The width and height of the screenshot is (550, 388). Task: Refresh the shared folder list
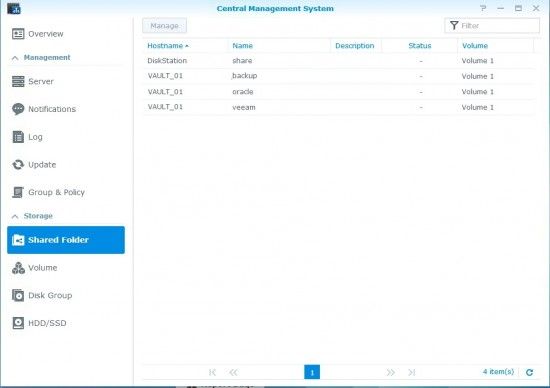pyautogui.click(x=529, y=372)
